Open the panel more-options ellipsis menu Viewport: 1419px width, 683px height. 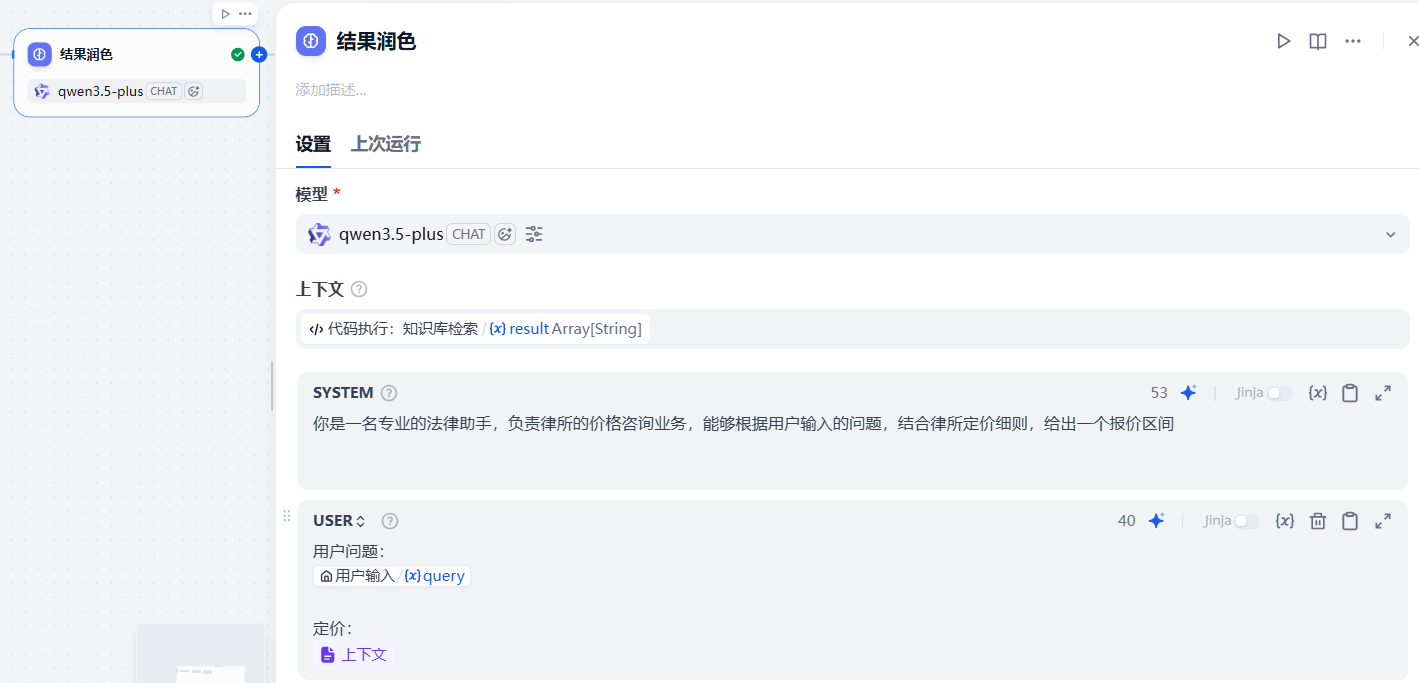pos(1353,41)
